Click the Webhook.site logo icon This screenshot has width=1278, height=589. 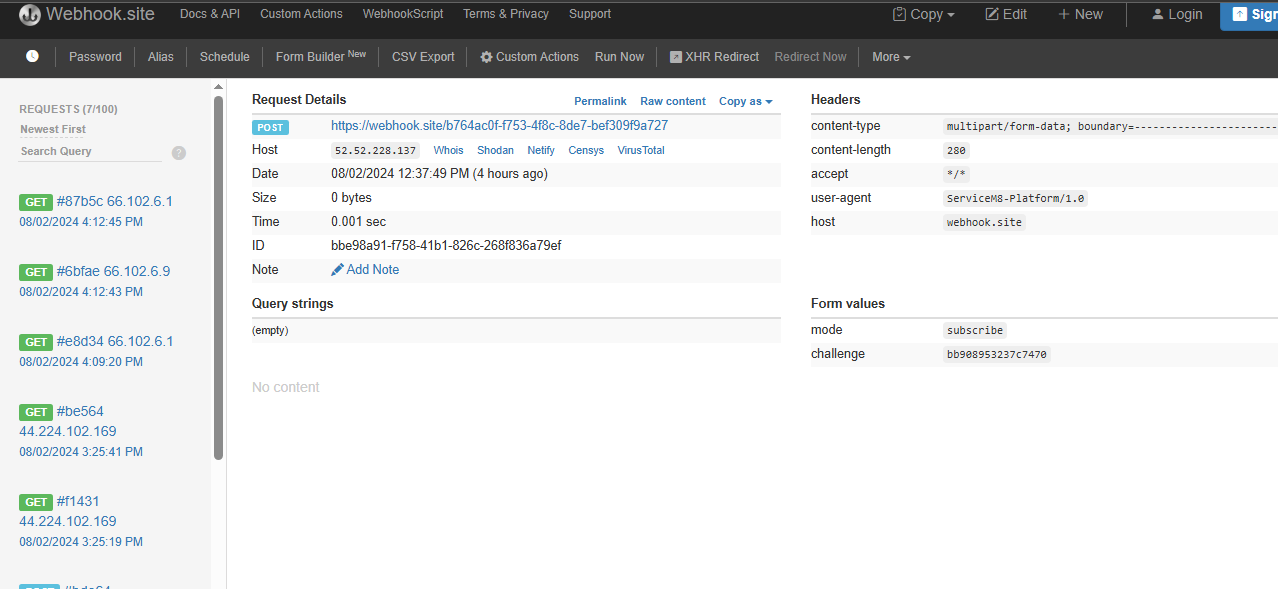pos(29,15)
